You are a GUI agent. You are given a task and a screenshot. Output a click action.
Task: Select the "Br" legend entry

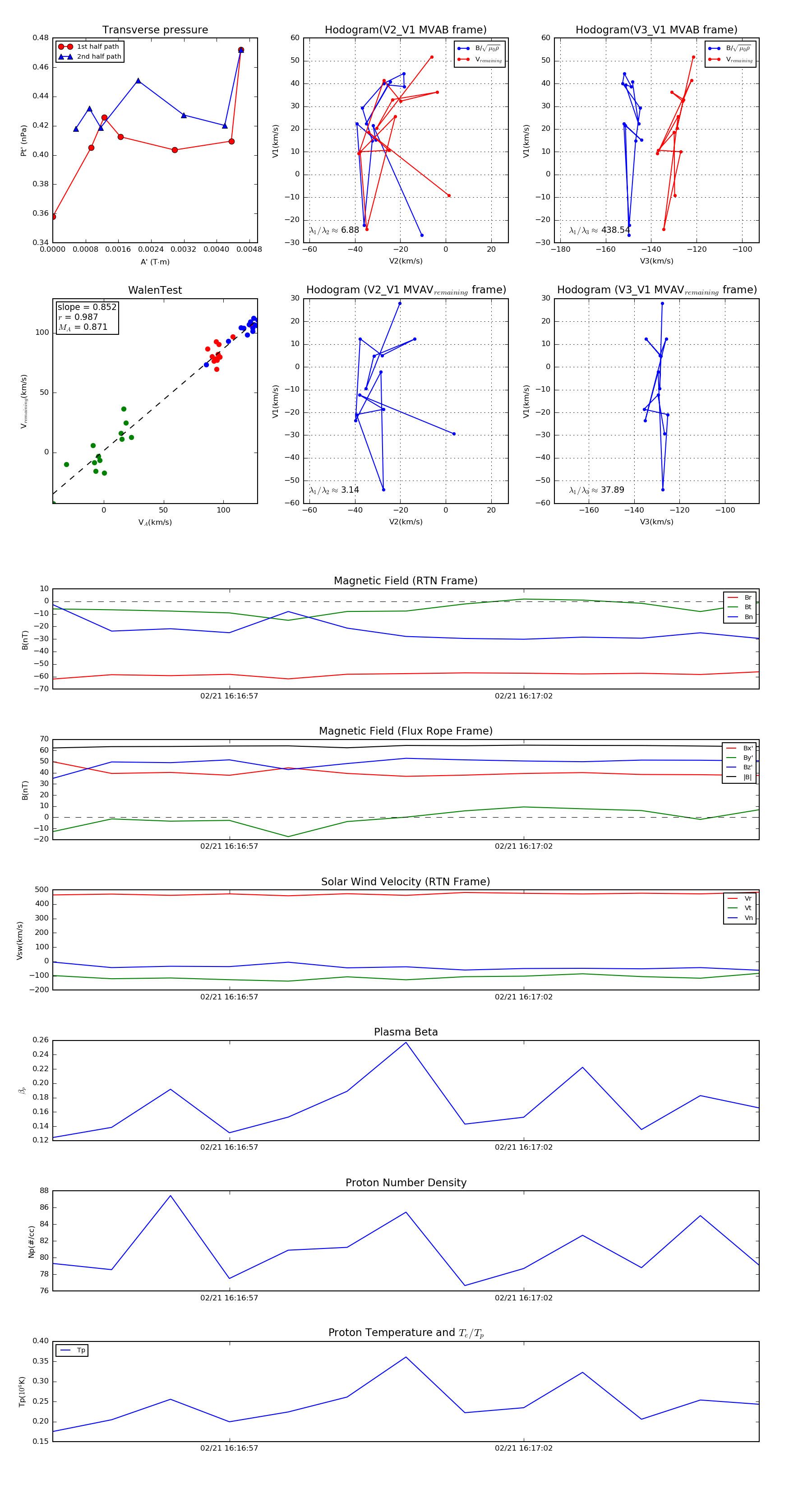pos(740,598)
